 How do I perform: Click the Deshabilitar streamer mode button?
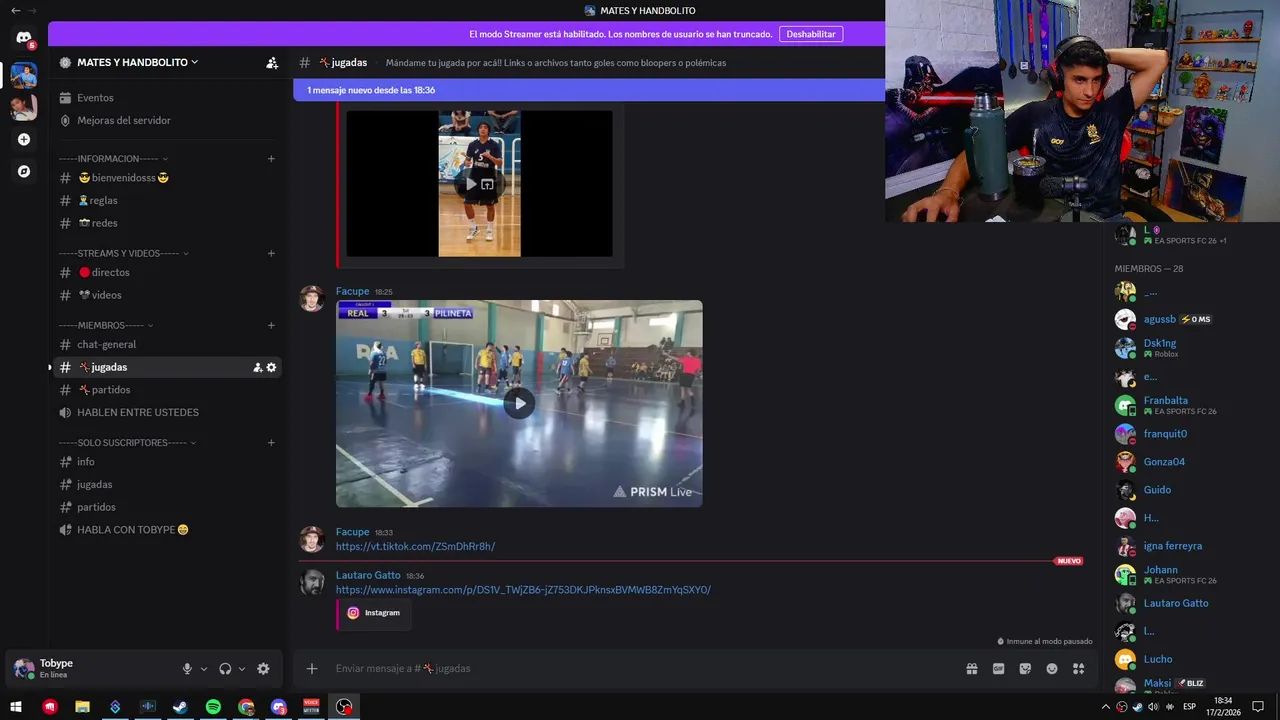(x=811, y=34)
